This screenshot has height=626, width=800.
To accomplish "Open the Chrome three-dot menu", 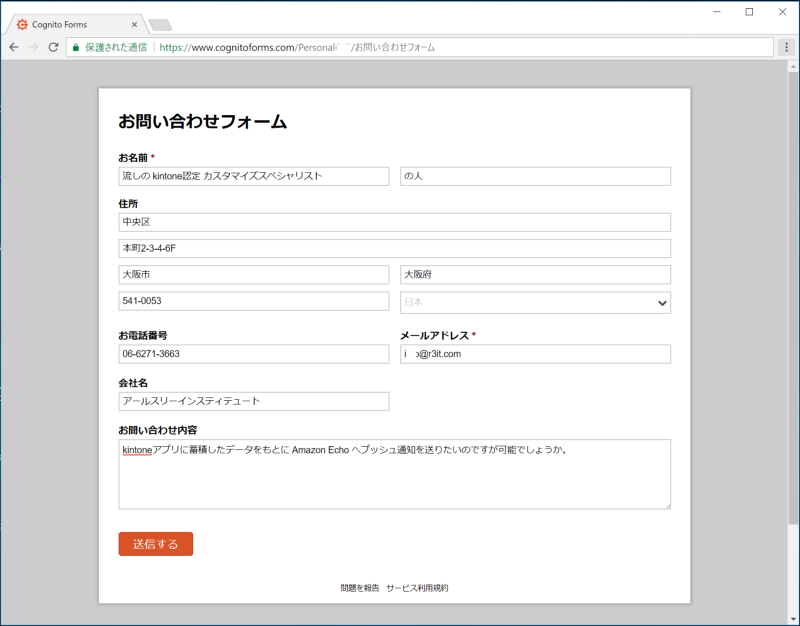I will [x=787, y=47].
